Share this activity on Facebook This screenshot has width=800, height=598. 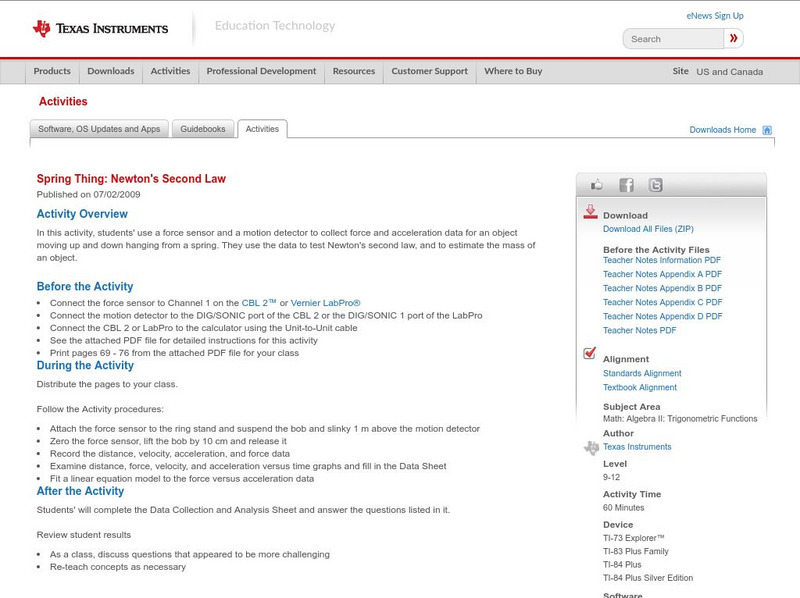(x=626, y=184)
